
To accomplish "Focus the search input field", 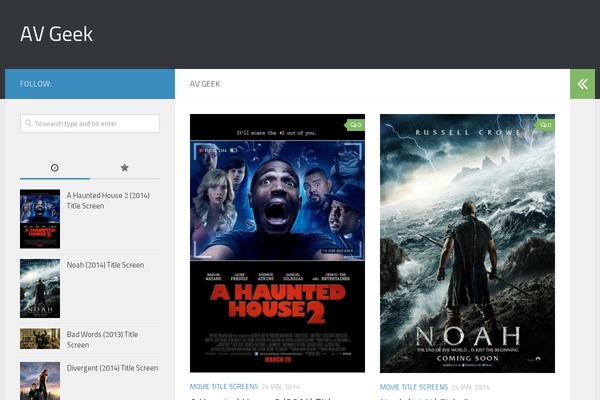I will pyautogui.click(x=90, y=123).
